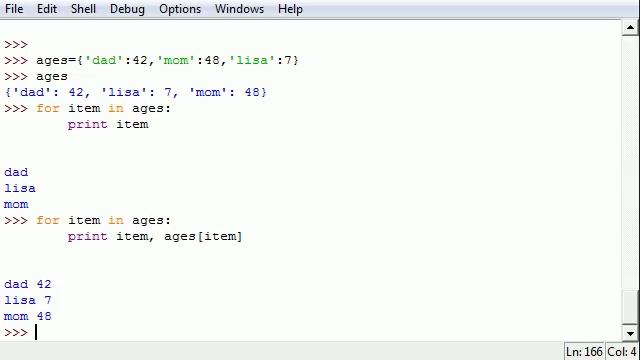Open the Debug menu
This screenshot has height=360, width=640.
(127, 9)
